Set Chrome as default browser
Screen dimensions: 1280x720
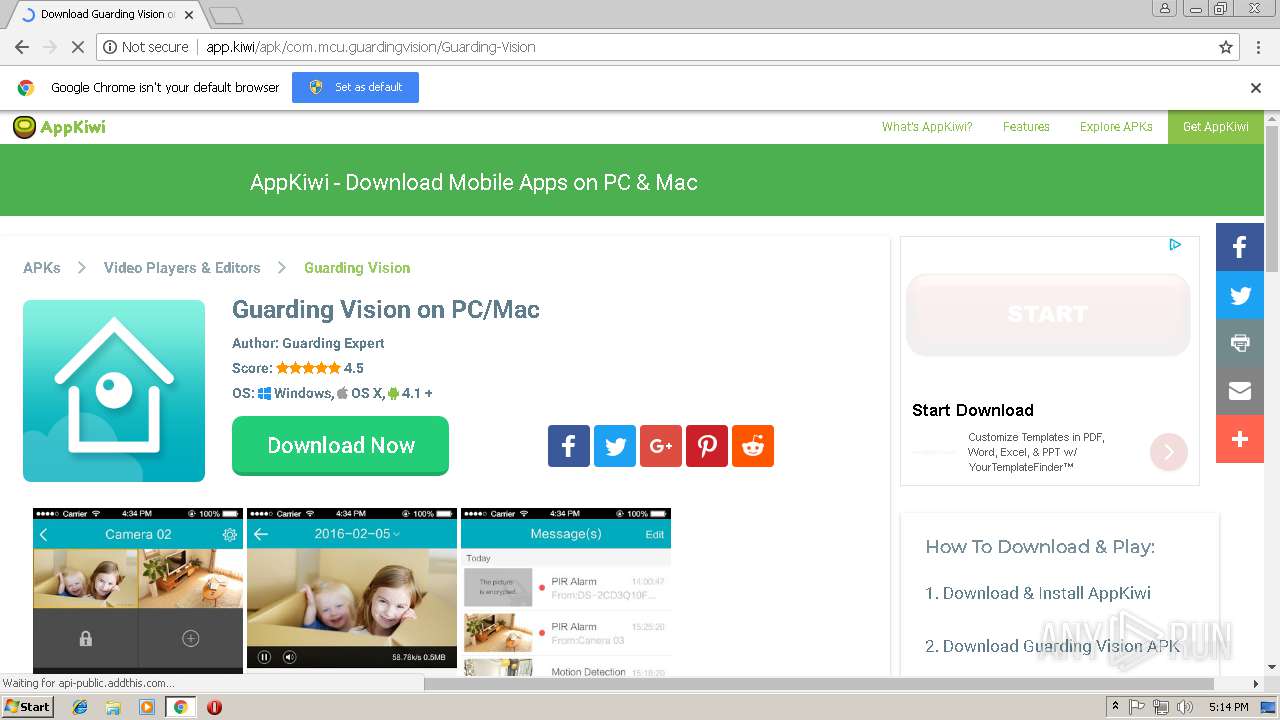(x=355, y=88)
